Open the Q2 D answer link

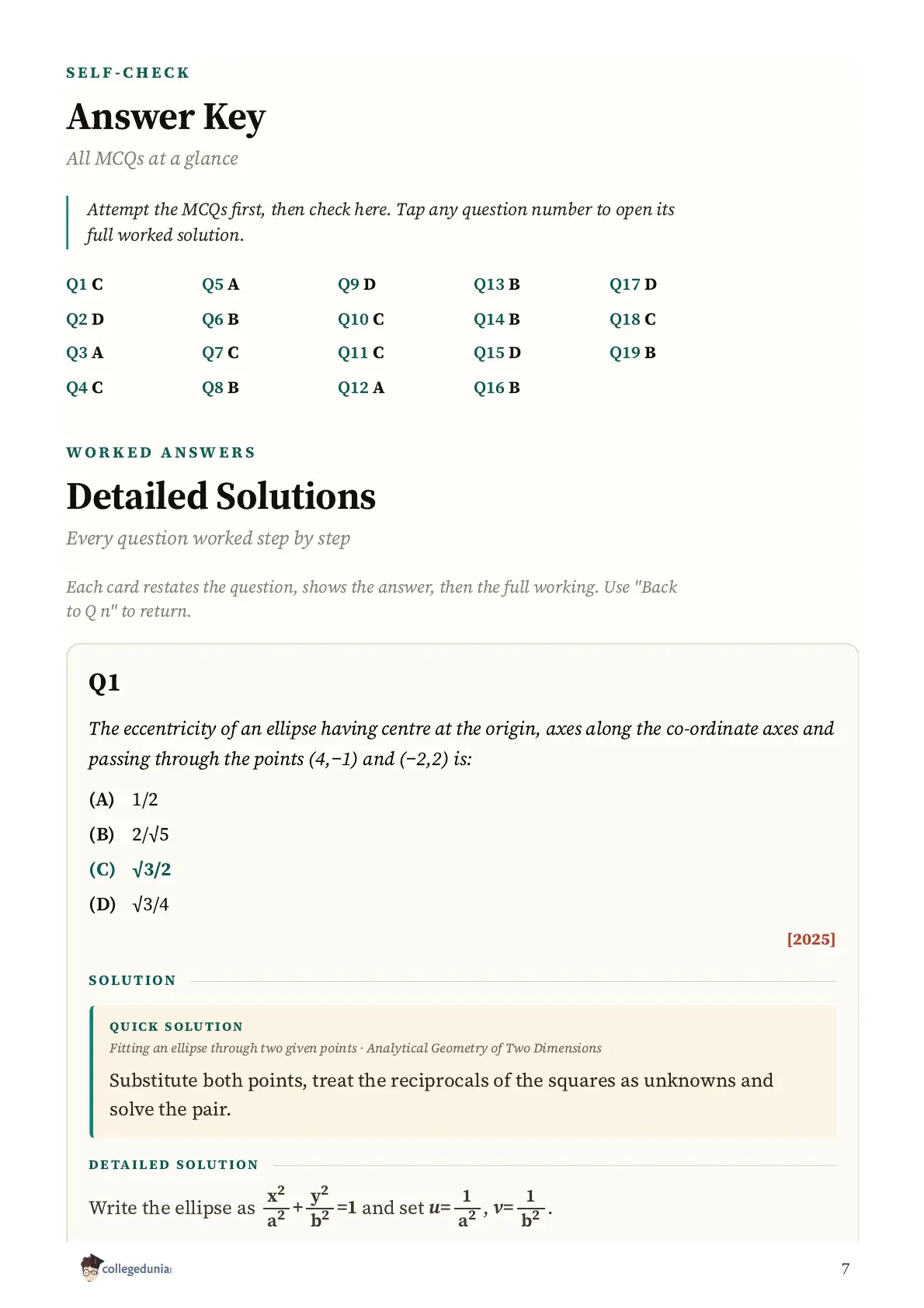tap(85, 319)
